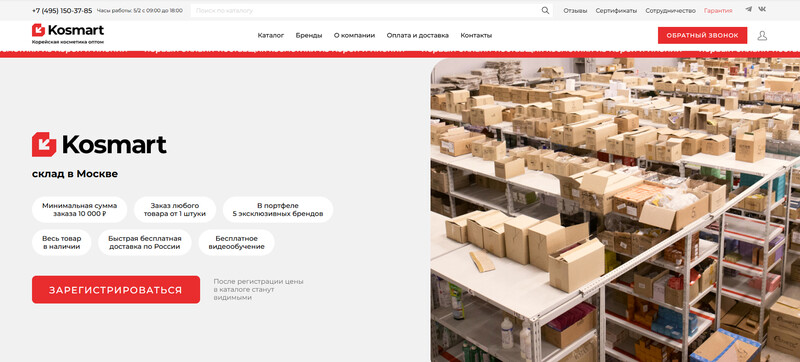
Task: Open the О компании menu item
Action: point(354,35)
